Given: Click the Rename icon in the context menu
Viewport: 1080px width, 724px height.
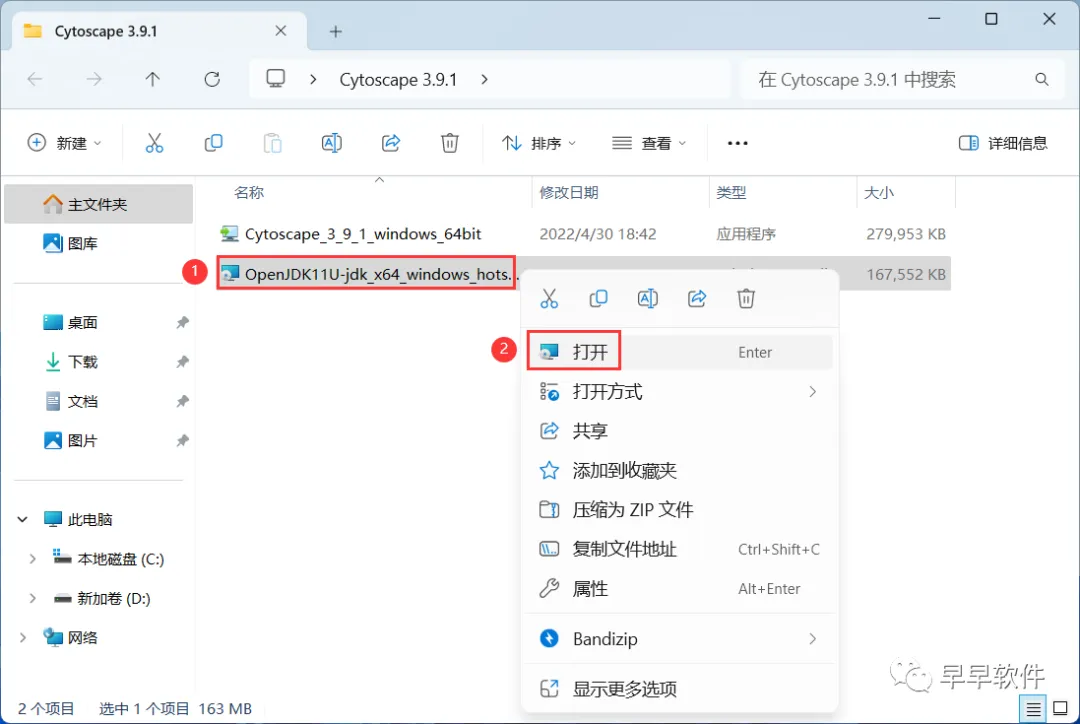Looking at the screenshot, I should [x=647, y=298].
